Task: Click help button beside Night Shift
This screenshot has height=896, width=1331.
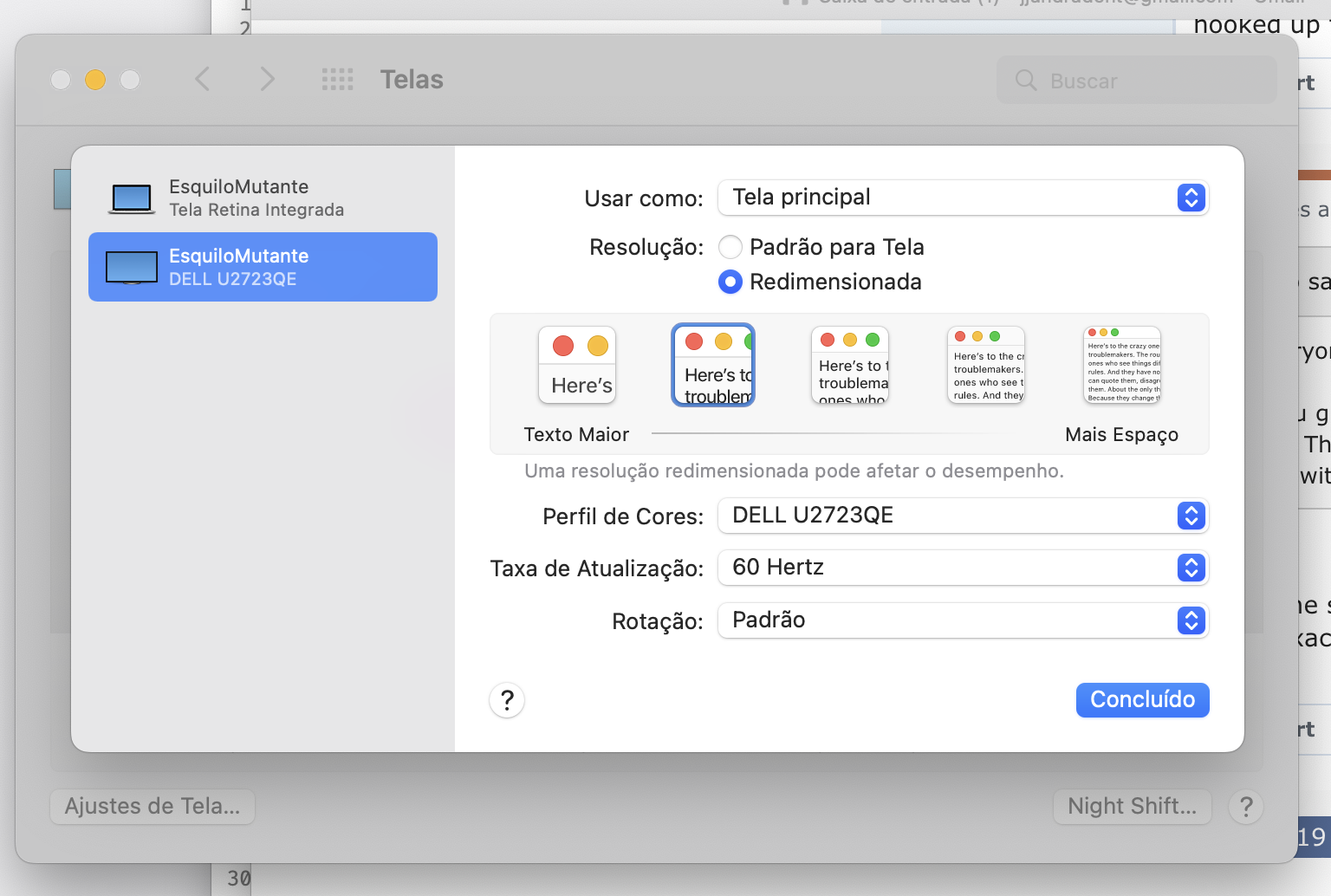Action: click(x=1246, y=807)
